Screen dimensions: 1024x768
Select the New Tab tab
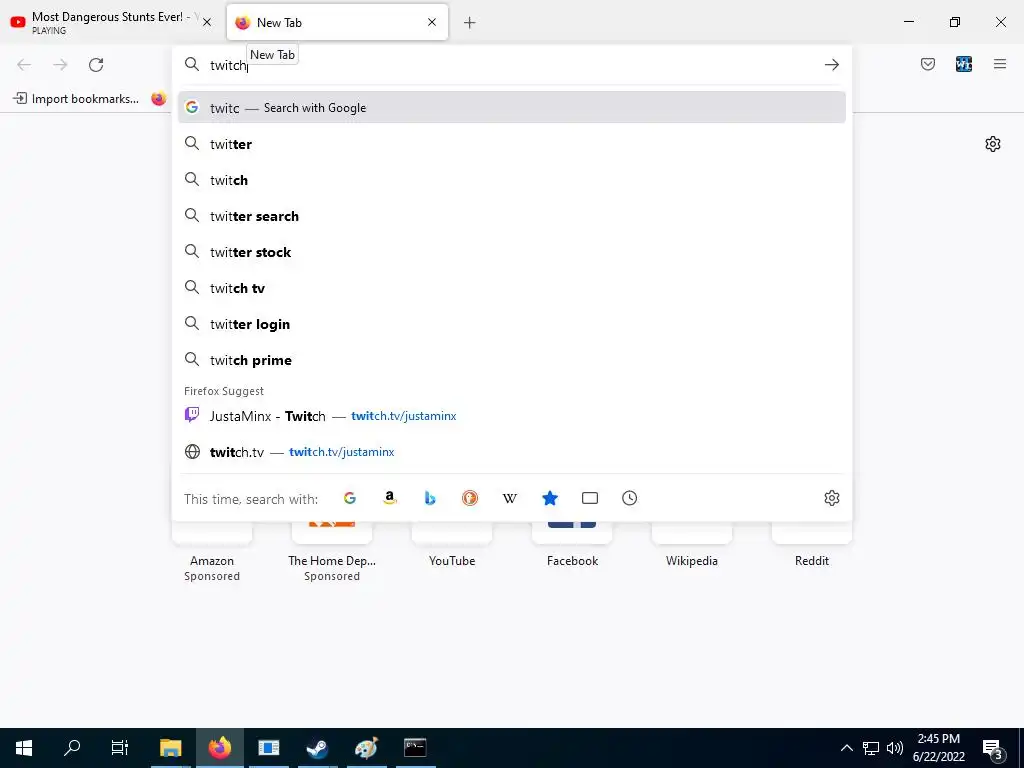[x=337, y=22]
